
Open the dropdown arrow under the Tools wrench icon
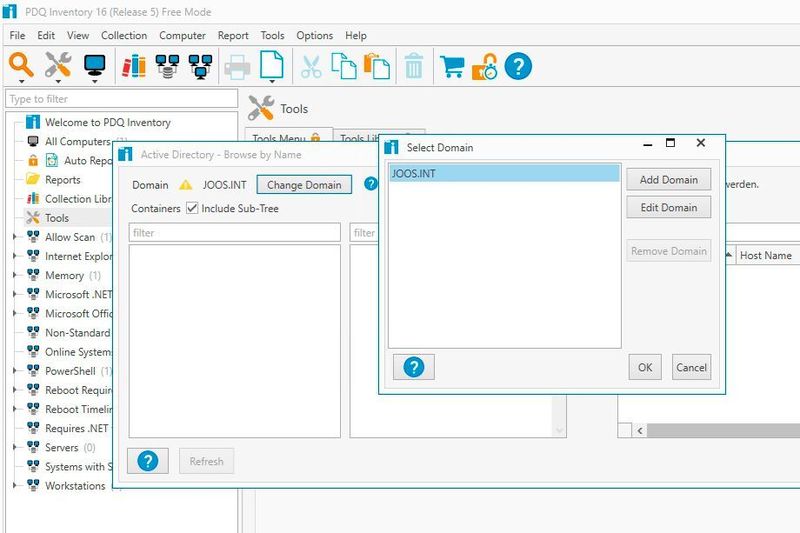58,82
